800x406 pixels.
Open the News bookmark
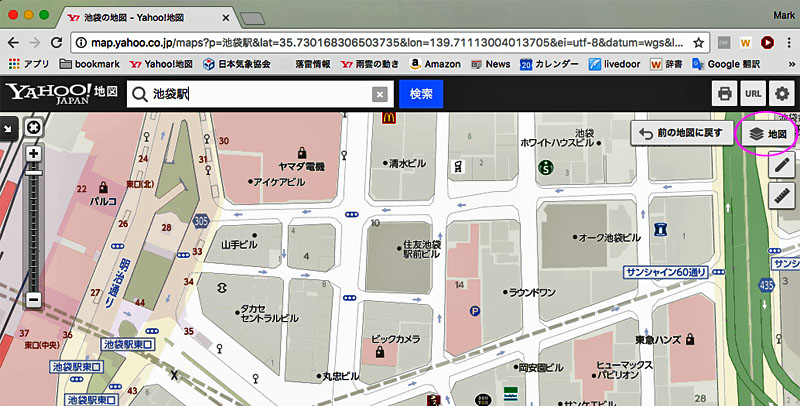click(x=490, y=64)
